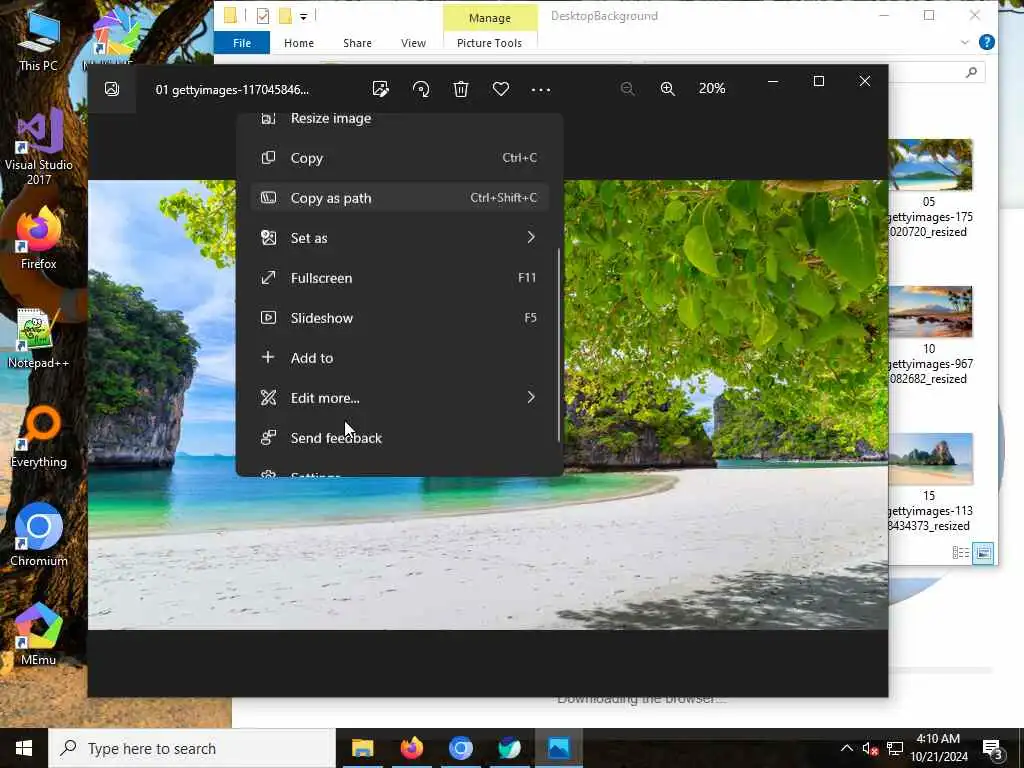Viewport: 1024px width, 768px height.
Task: Click the muted volume tray icon
Action: click(x=870, y=748)
